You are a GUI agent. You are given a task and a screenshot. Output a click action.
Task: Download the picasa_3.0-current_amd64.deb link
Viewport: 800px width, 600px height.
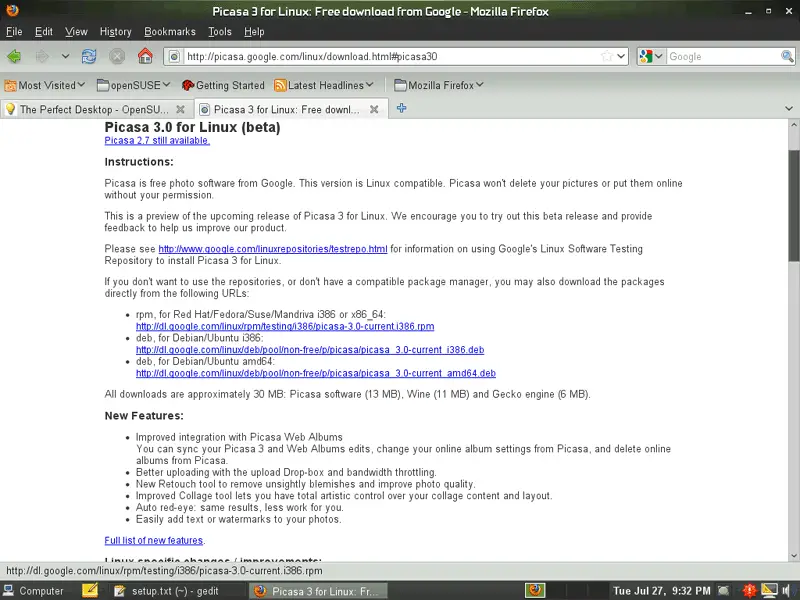tap(316, 373)
